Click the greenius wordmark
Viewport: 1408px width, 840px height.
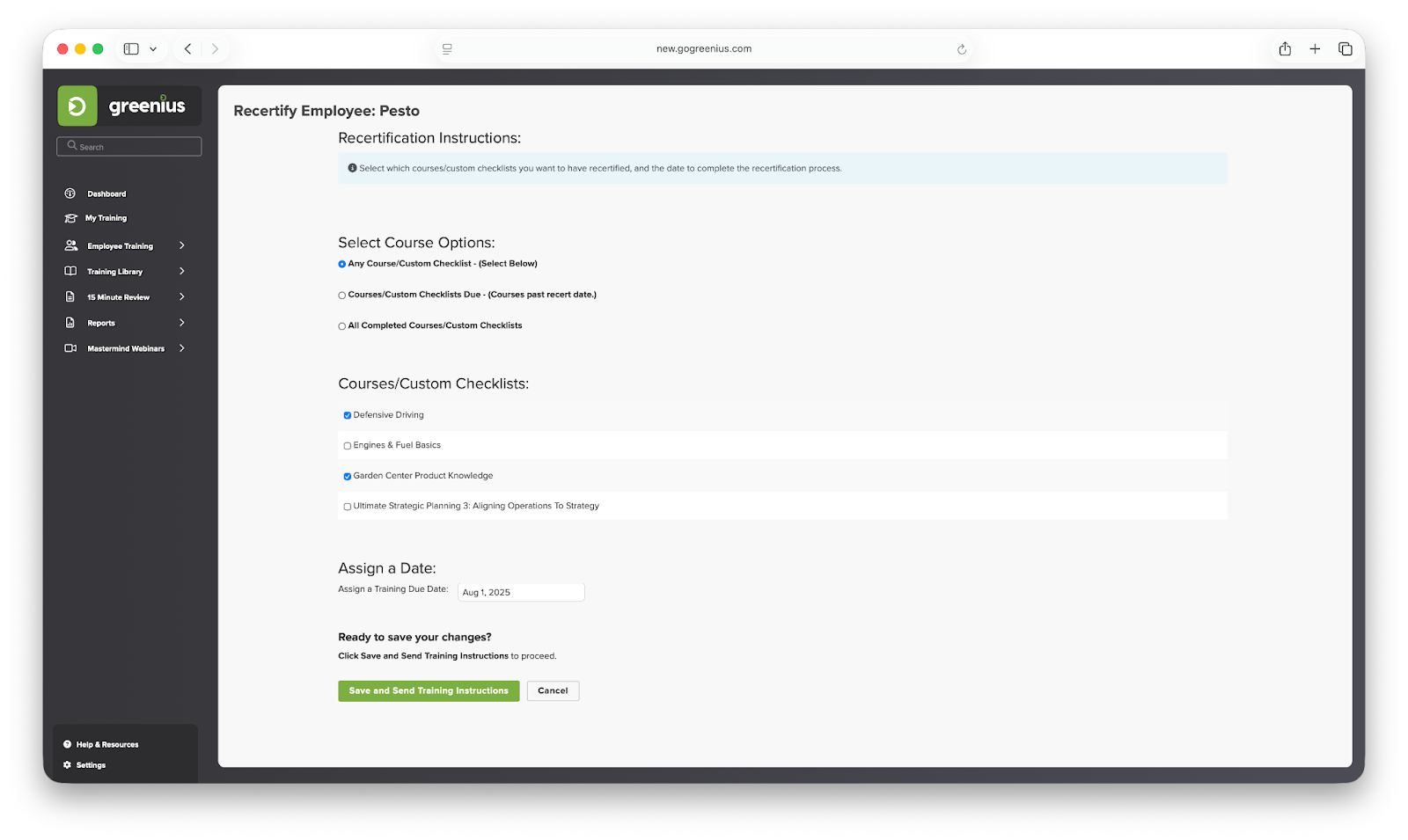tap(147, 106)
